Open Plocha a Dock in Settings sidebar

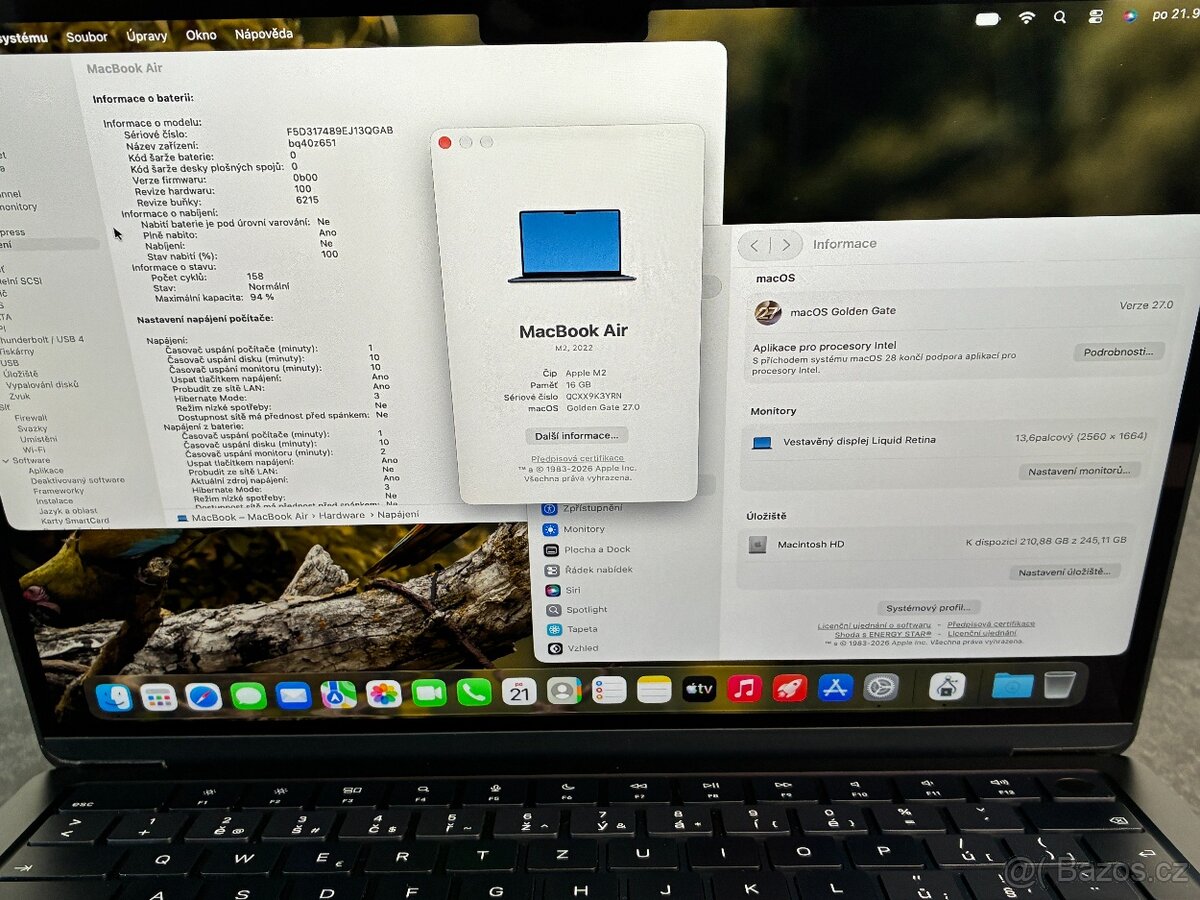597,549
